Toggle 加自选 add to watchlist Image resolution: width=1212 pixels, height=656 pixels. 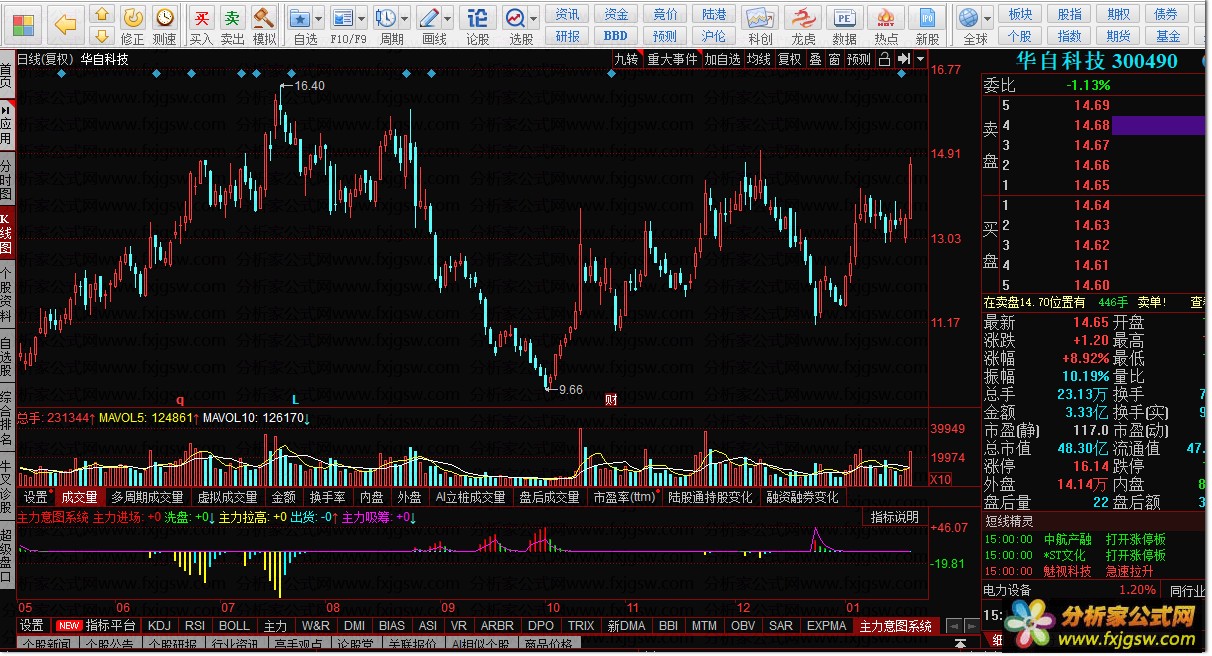pyautogui.click(x=722, y=59)
